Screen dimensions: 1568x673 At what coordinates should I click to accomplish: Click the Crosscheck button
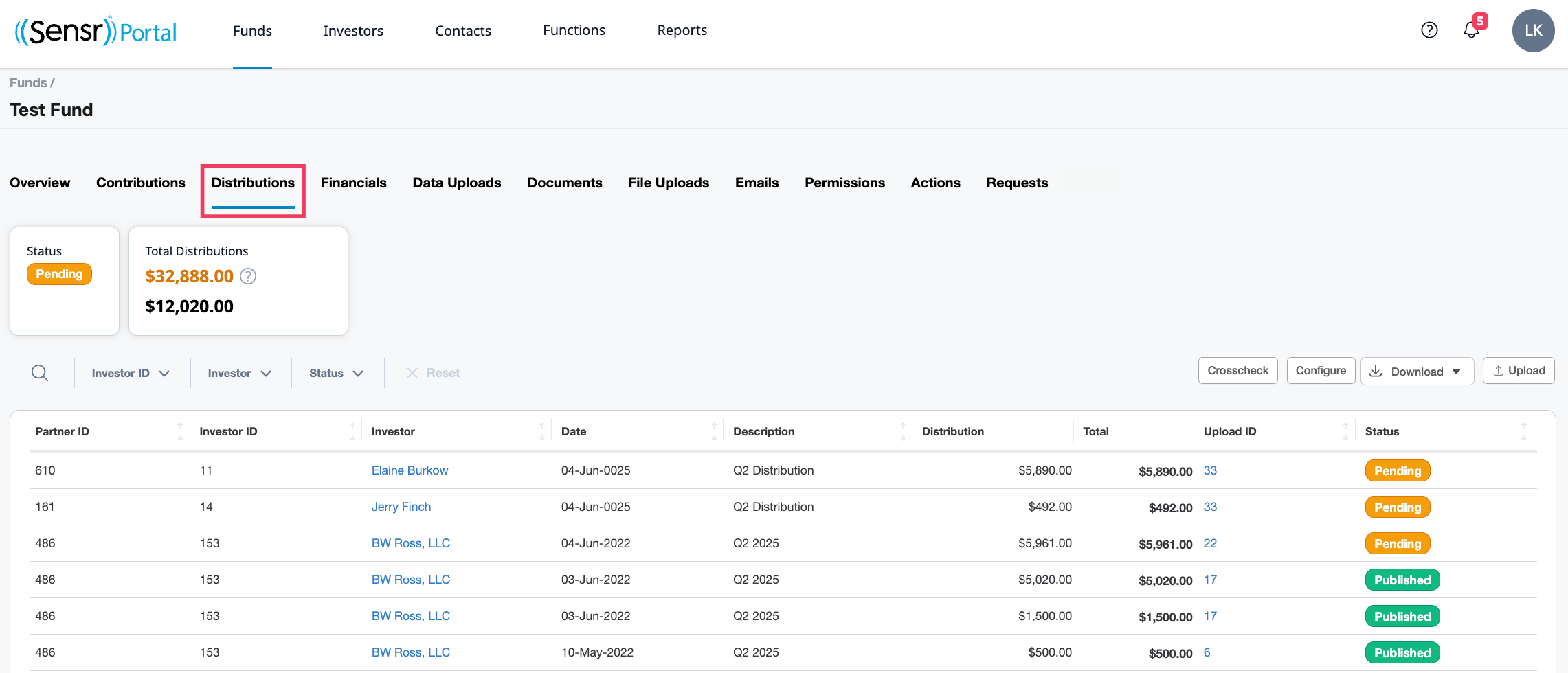(1238, 371)
